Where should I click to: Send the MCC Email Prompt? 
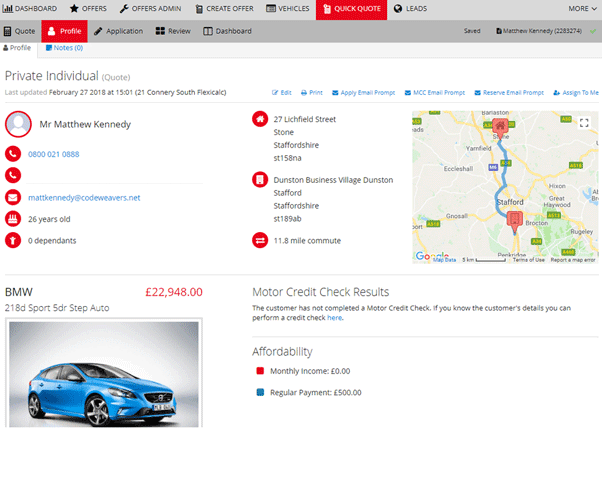(435, 93)
